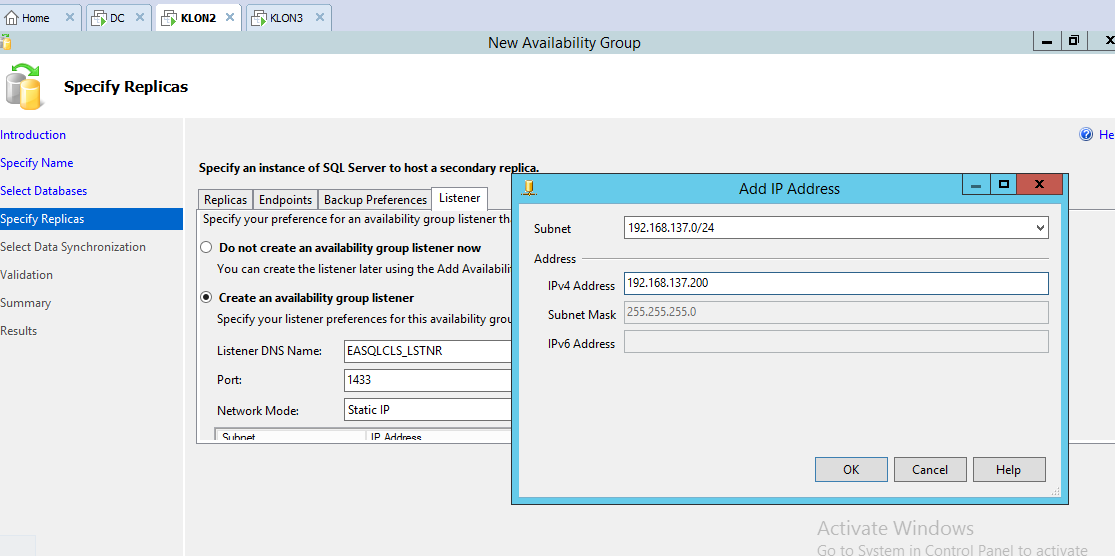Click the Help question mark icon
Viewport: 1115px width, 556px height.
[1086, 135]
